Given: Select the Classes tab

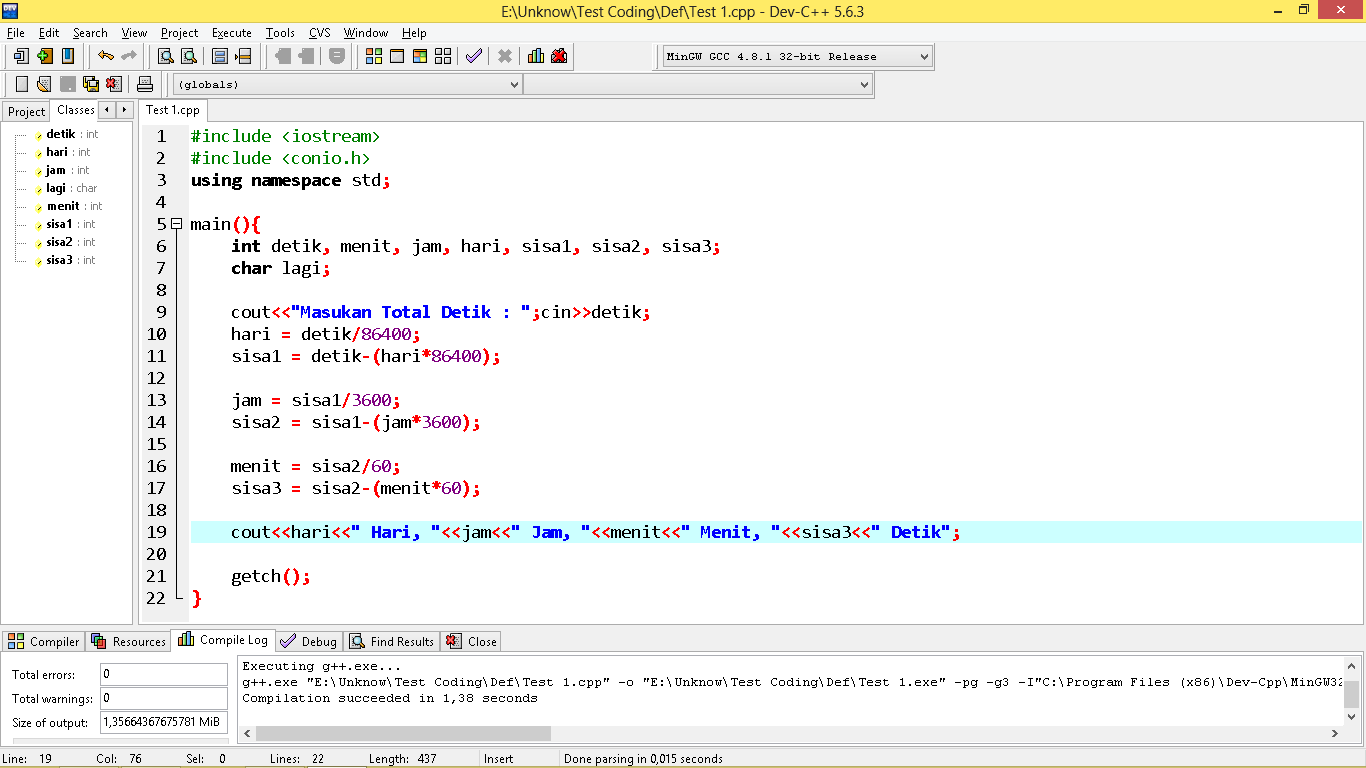Looking at the screenshot, I should (x=76, y=110).
